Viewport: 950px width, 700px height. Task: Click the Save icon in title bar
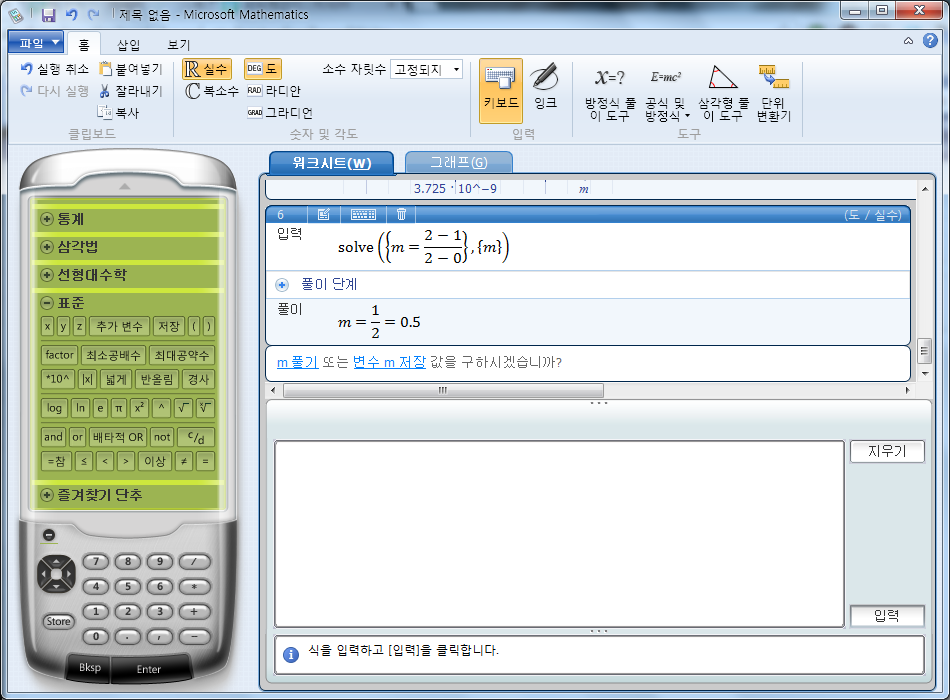click(48, 15)
